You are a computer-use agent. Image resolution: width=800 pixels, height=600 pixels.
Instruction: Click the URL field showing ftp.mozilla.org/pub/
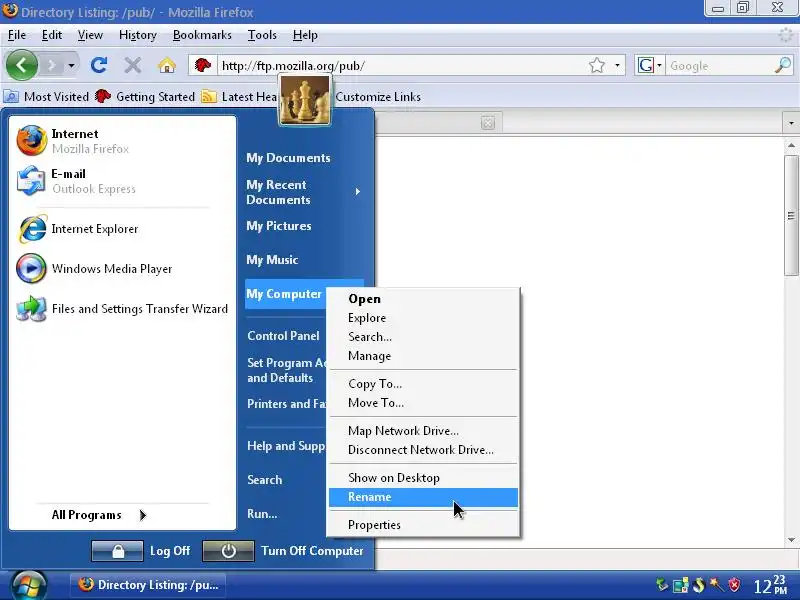click(402, 66)
